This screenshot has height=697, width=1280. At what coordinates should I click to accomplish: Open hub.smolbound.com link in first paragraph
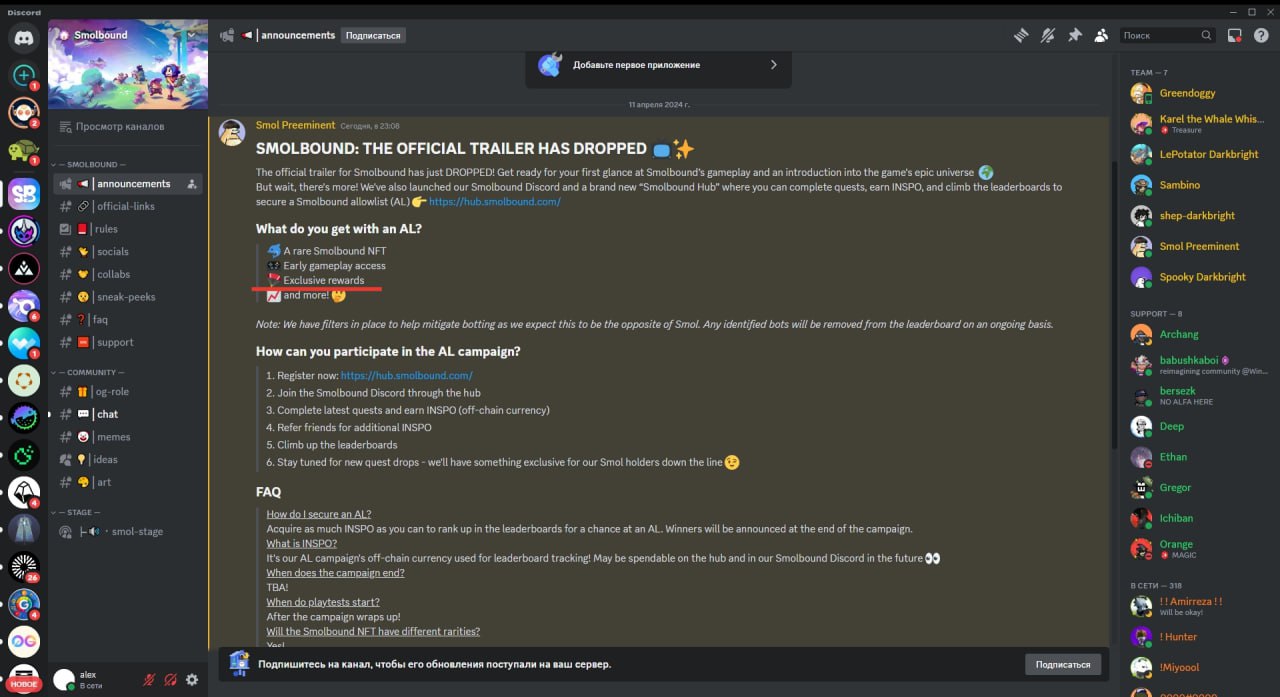pyautogui.click(x=495, y=201)
